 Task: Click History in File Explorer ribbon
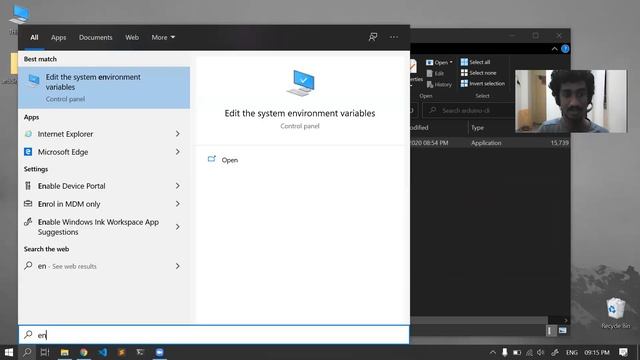click(x=439, y=84)
